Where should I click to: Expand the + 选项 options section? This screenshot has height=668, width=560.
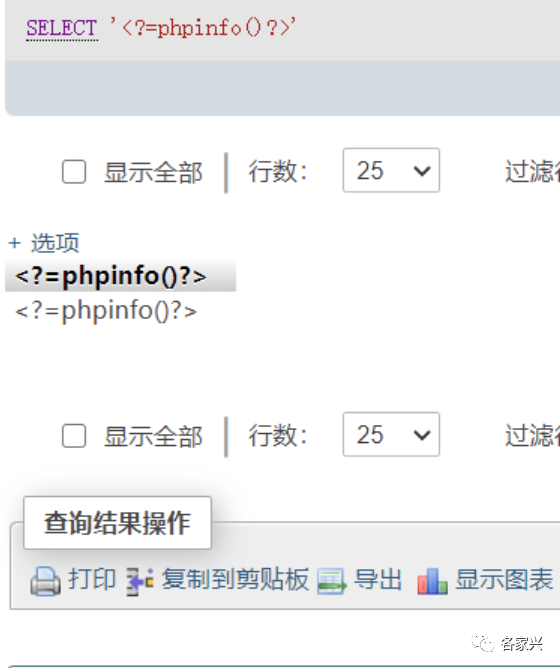(44, 243)
